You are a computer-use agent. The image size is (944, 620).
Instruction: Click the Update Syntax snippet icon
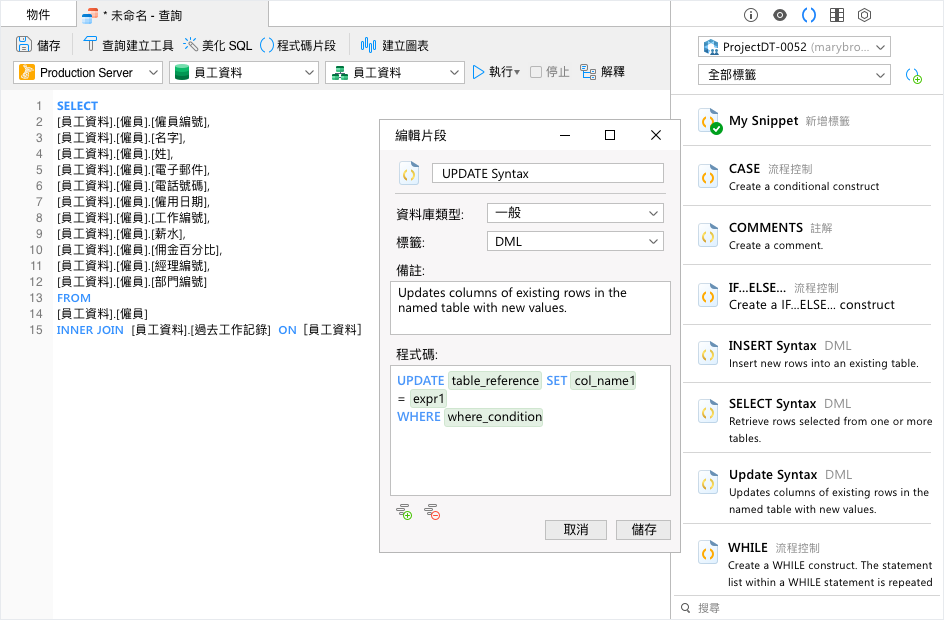coord(708,483)
